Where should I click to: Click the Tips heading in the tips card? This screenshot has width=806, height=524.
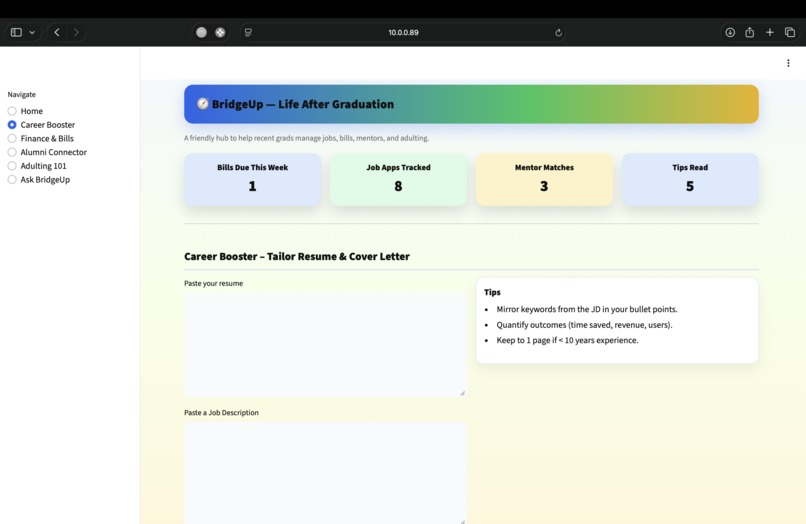pyautogui.click(x=492, y=292)
